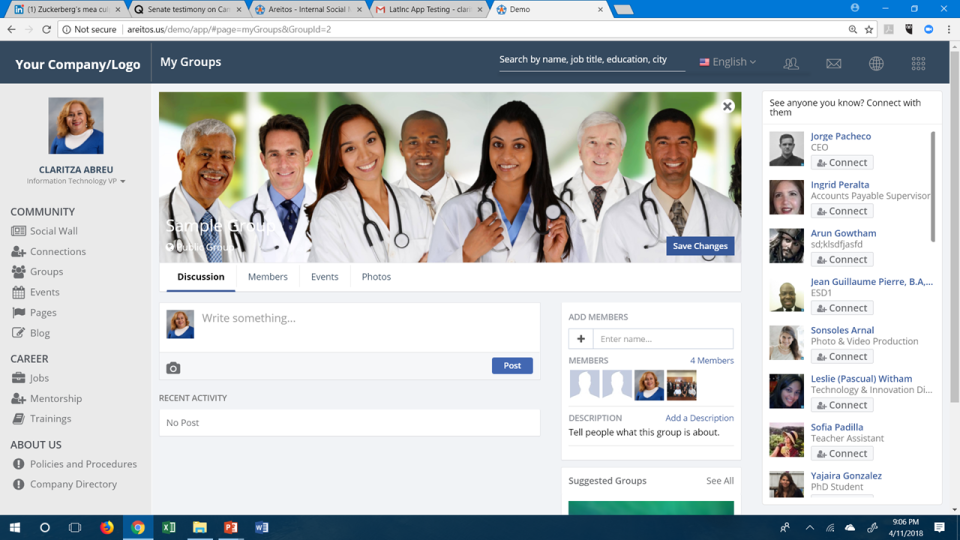Screen dimensions: 960x540
Task: Click the group photo member thumbnail
Action: coord(681,385)
